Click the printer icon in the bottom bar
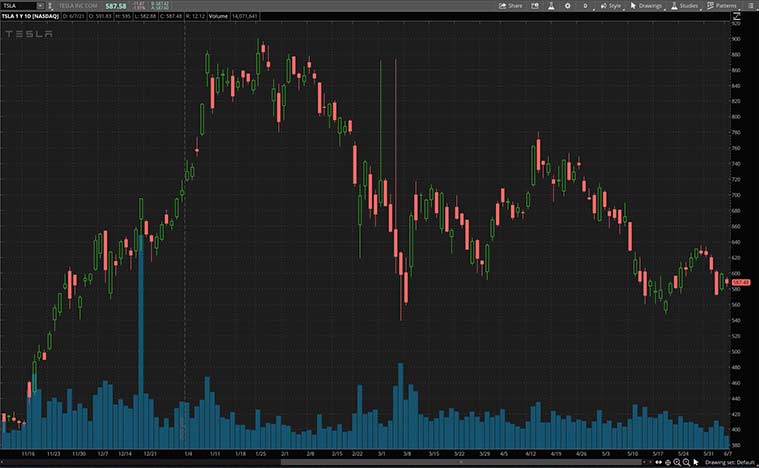This screenshot has height=468, width=759. 668,462
